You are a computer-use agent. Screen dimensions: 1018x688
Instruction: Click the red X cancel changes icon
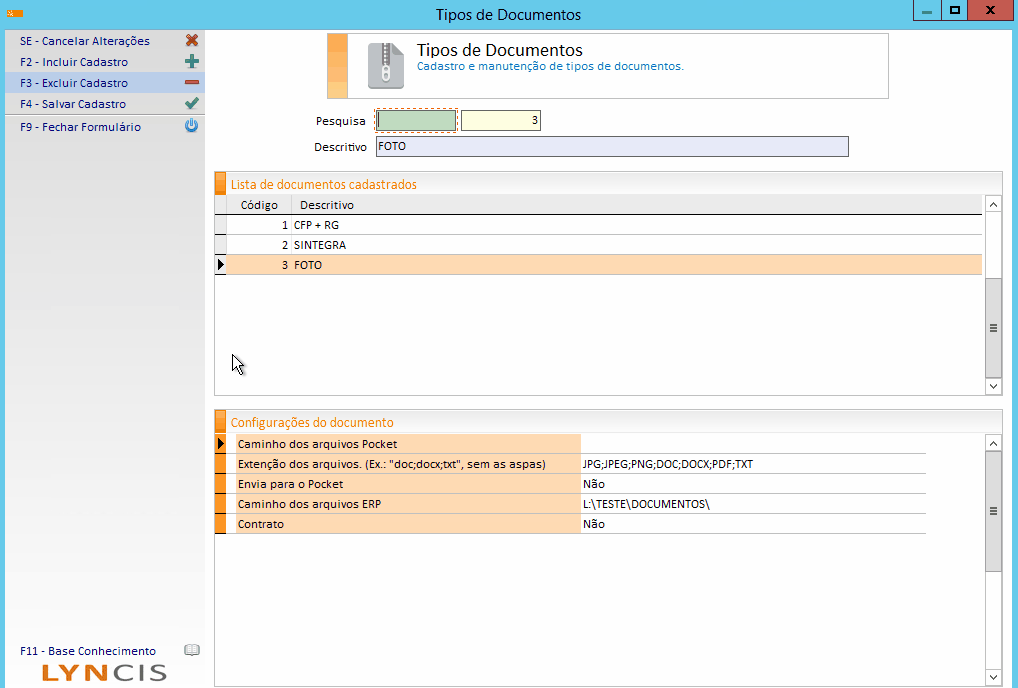click(192, 41)
